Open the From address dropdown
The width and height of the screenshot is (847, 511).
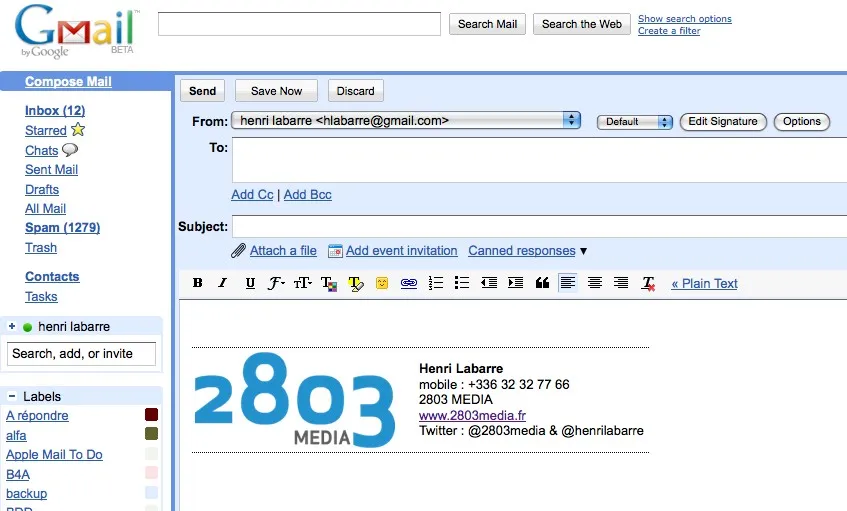(406, 120)
